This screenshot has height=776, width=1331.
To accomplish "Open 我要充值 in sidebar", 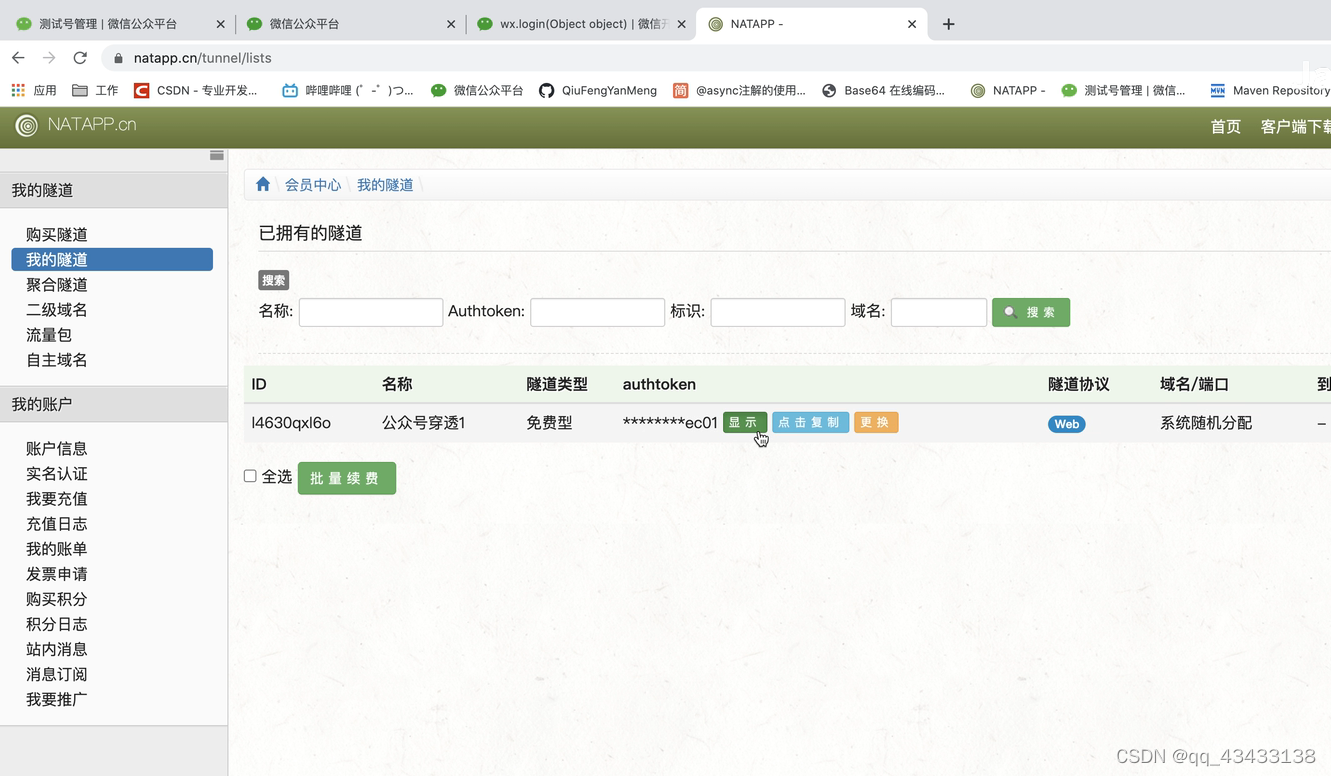I will 57,498.
